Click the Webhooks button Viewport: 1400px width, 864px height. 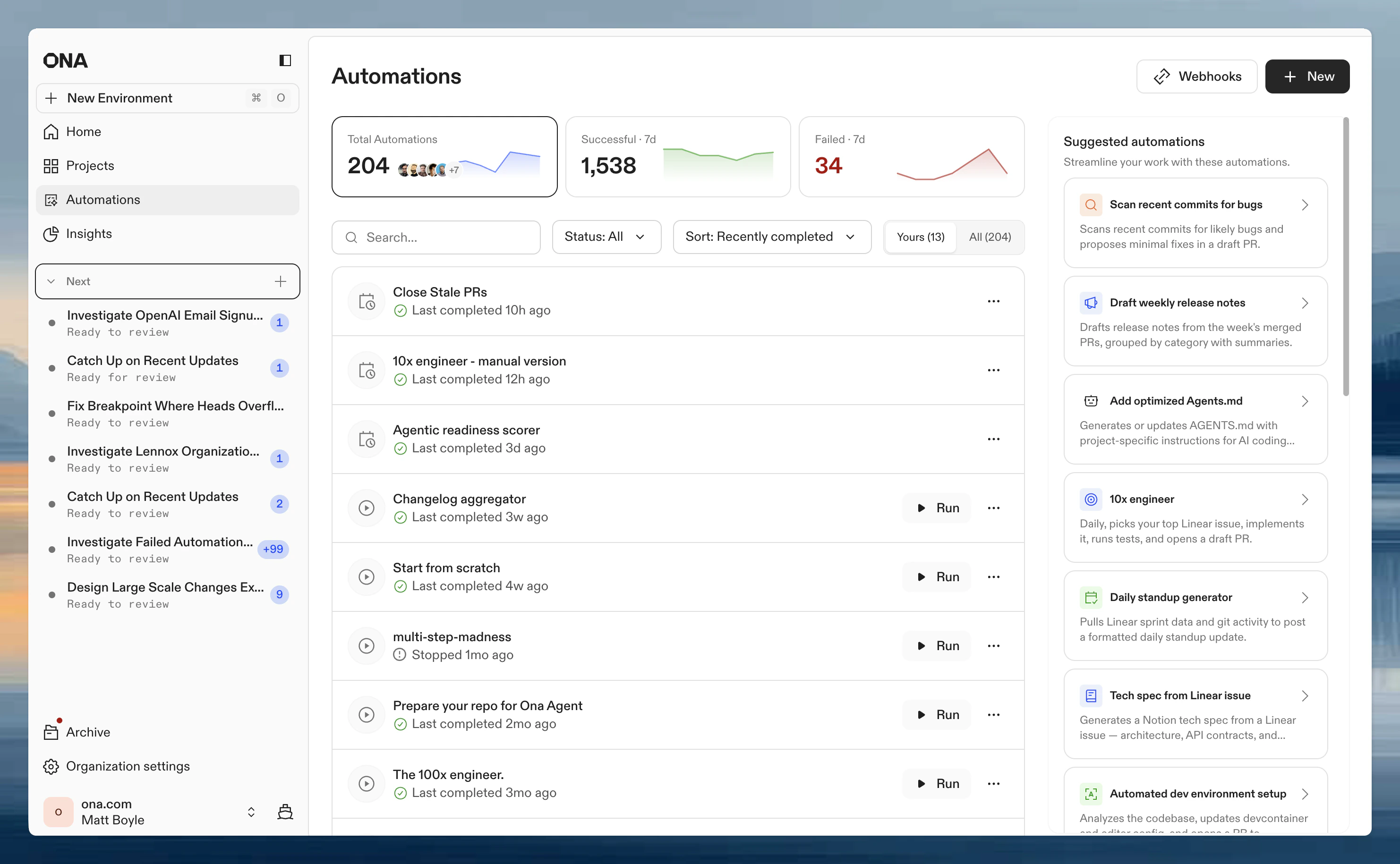coord(1196,76)
